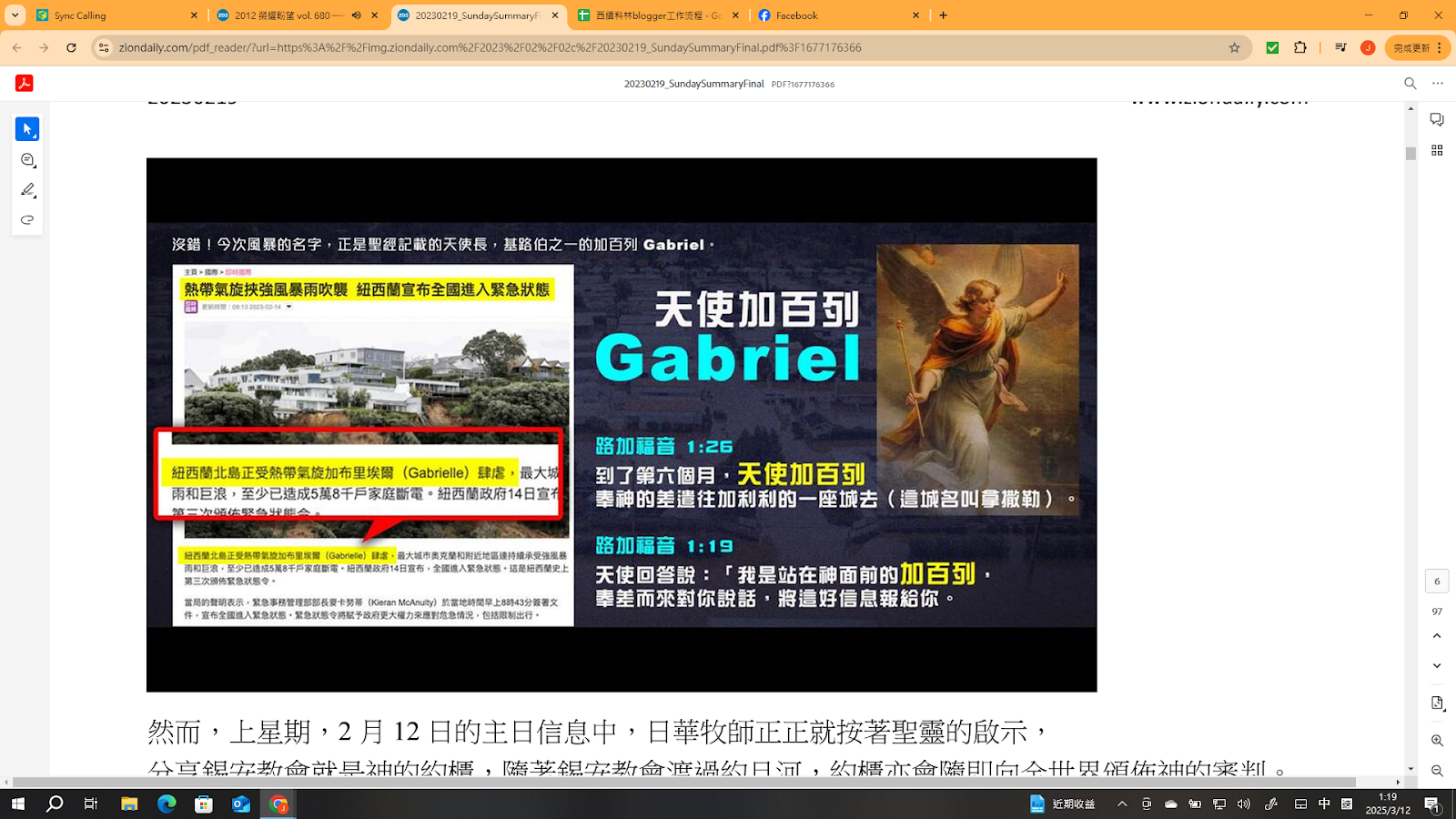Screen dimensions: 1456x819
Task: Open Task View on taskbar
Action: pos(91,804)
